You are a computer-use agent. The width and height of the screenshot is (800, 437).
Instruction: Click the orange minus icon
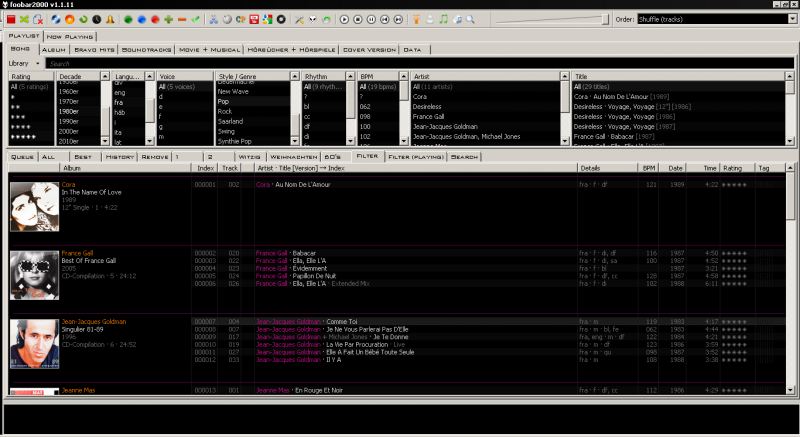pyautogui.click(x=182, y=19)
